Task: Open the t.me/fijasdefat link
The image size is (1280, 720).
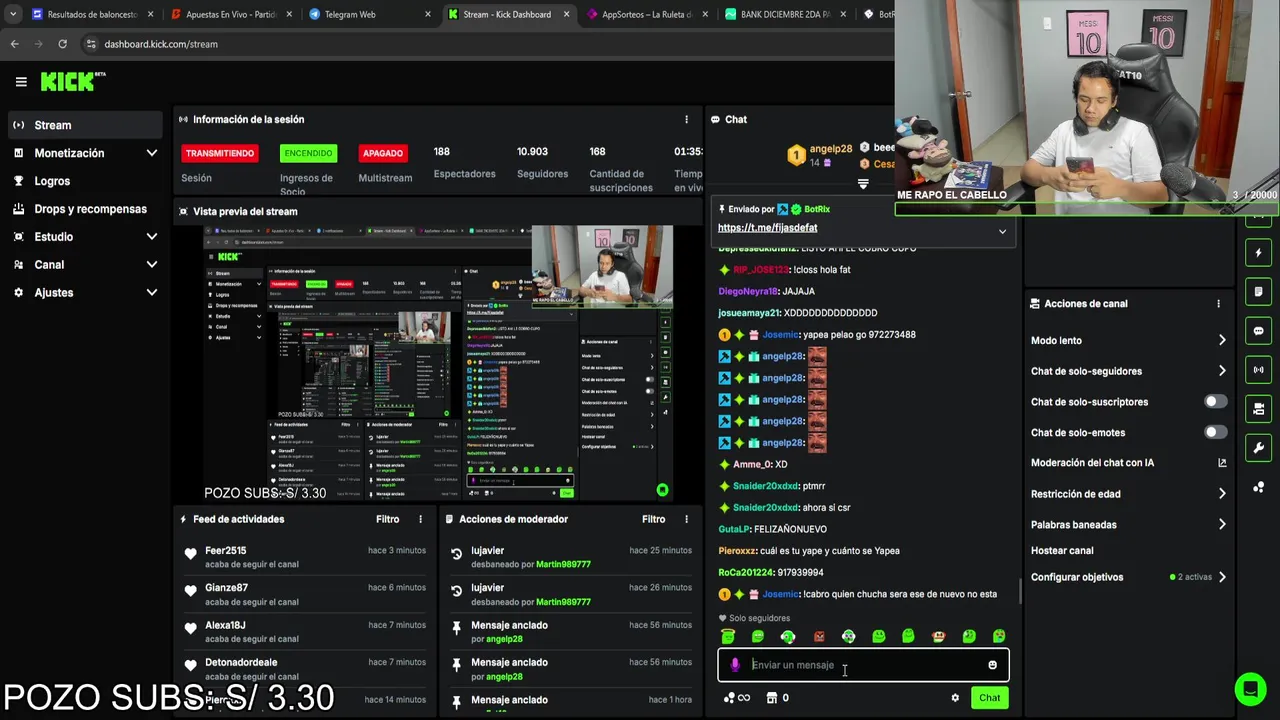Action: click(x=767, y=228)
